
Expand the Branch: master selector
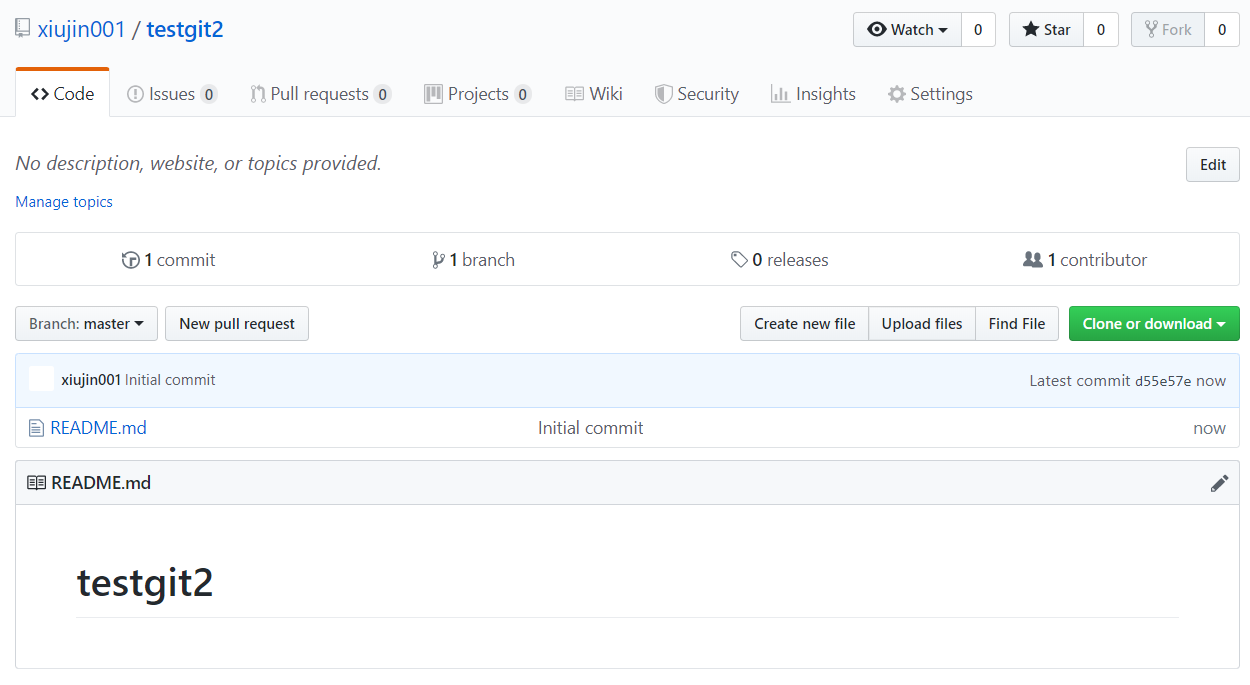tap(86, 324)
